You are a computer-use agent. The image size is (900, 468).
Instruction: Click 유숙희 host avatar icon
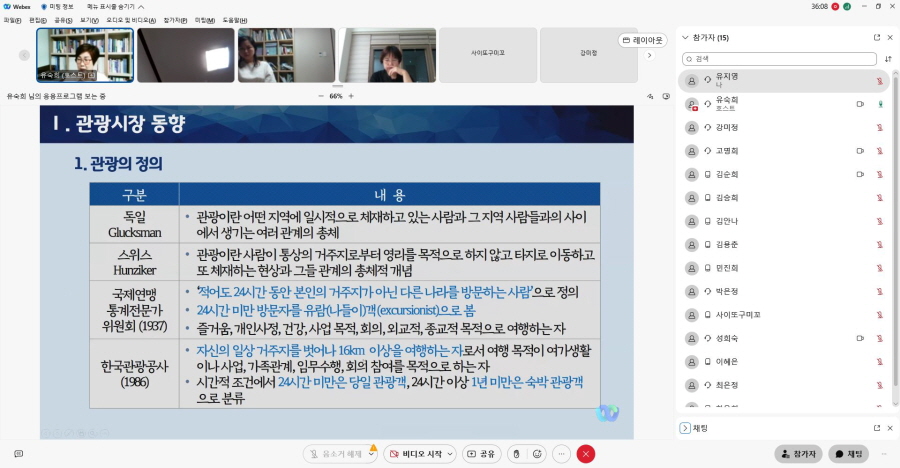click(x=692, y=105)
